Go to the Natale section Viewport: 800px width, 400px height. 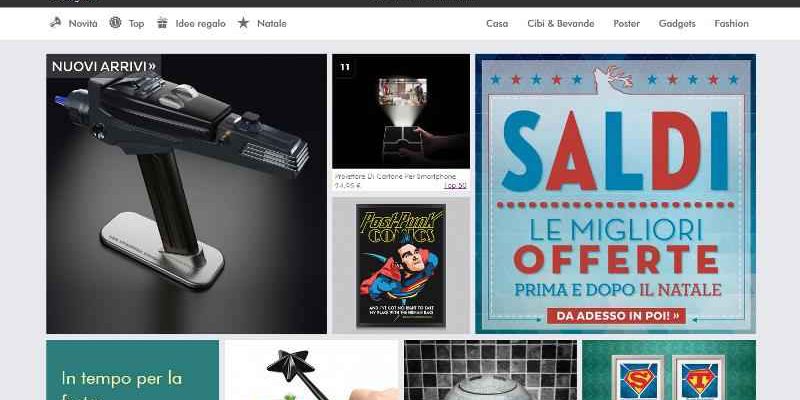[271, 23]
